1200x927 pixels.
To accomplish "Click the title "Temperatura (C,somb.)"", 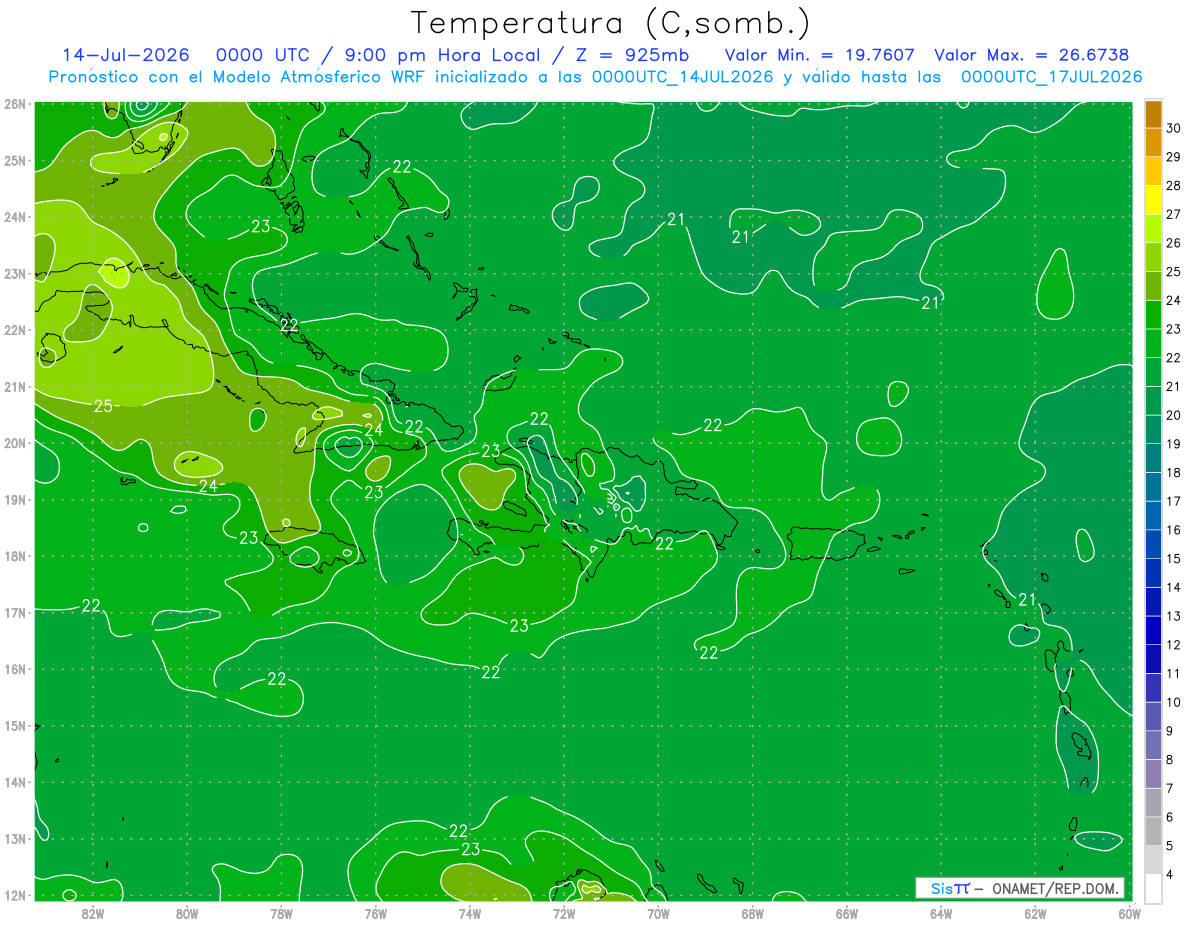I will pyautogui.click(x=610, y=23).
